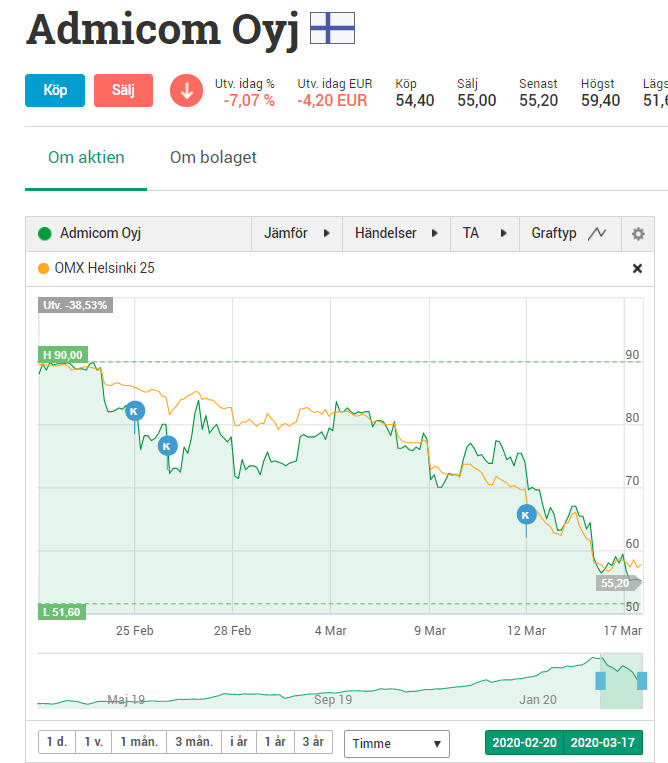668x763 pixels.
Task: Select the 3 mån. time range
Action: 194,742
